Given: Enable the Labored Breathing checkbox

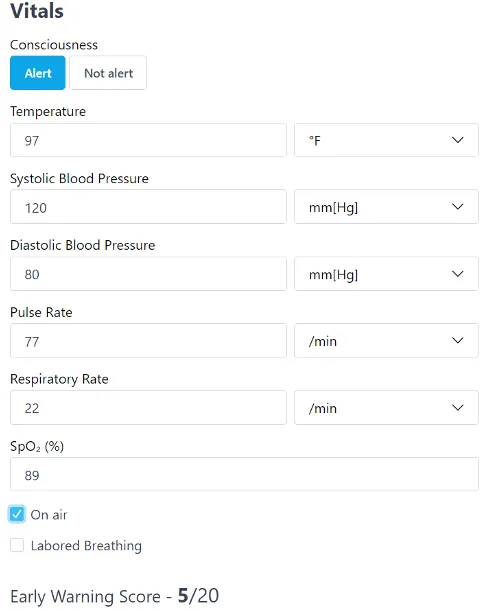Looking at the screenshot, I should 17,545.
